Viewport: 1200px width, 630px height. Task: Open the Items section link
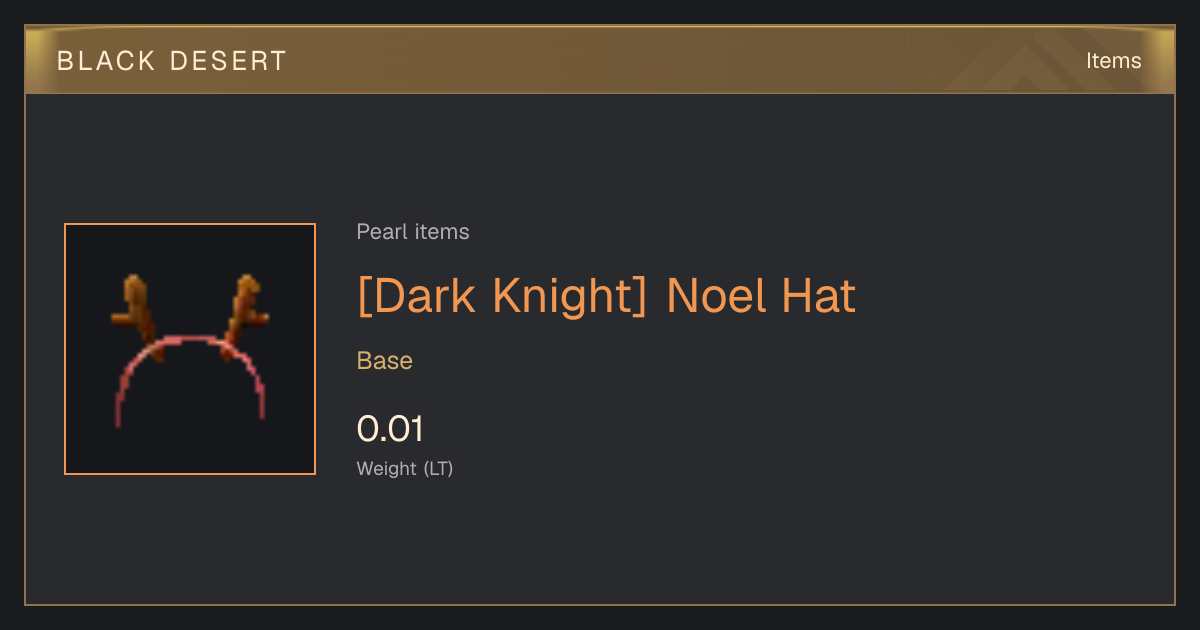tap(1113, 60)
